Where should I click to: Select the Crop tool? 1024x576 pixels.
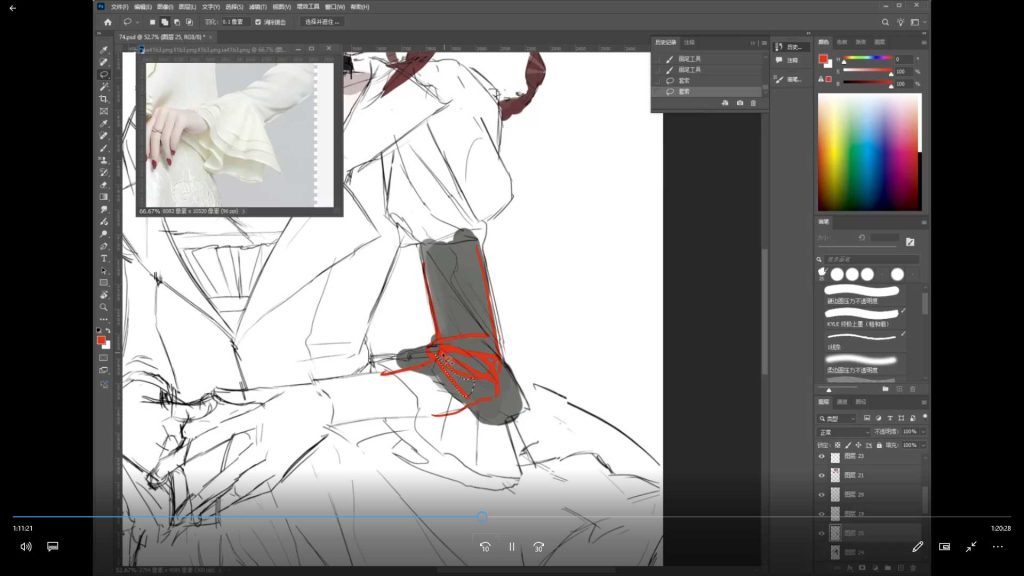[104, 99]
